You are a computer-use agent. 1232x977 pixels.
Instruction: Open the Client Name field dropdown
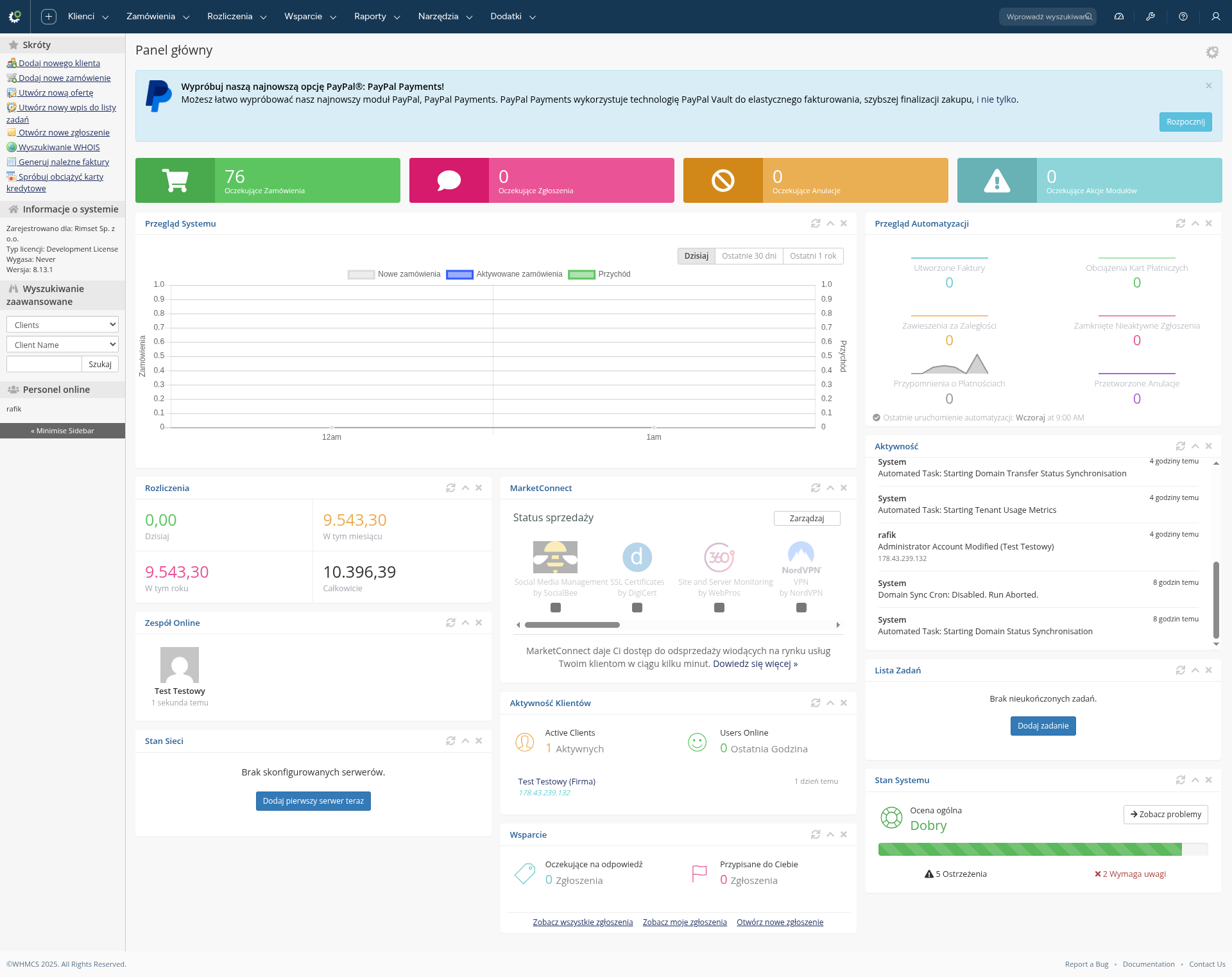click(x=62, y=345)
